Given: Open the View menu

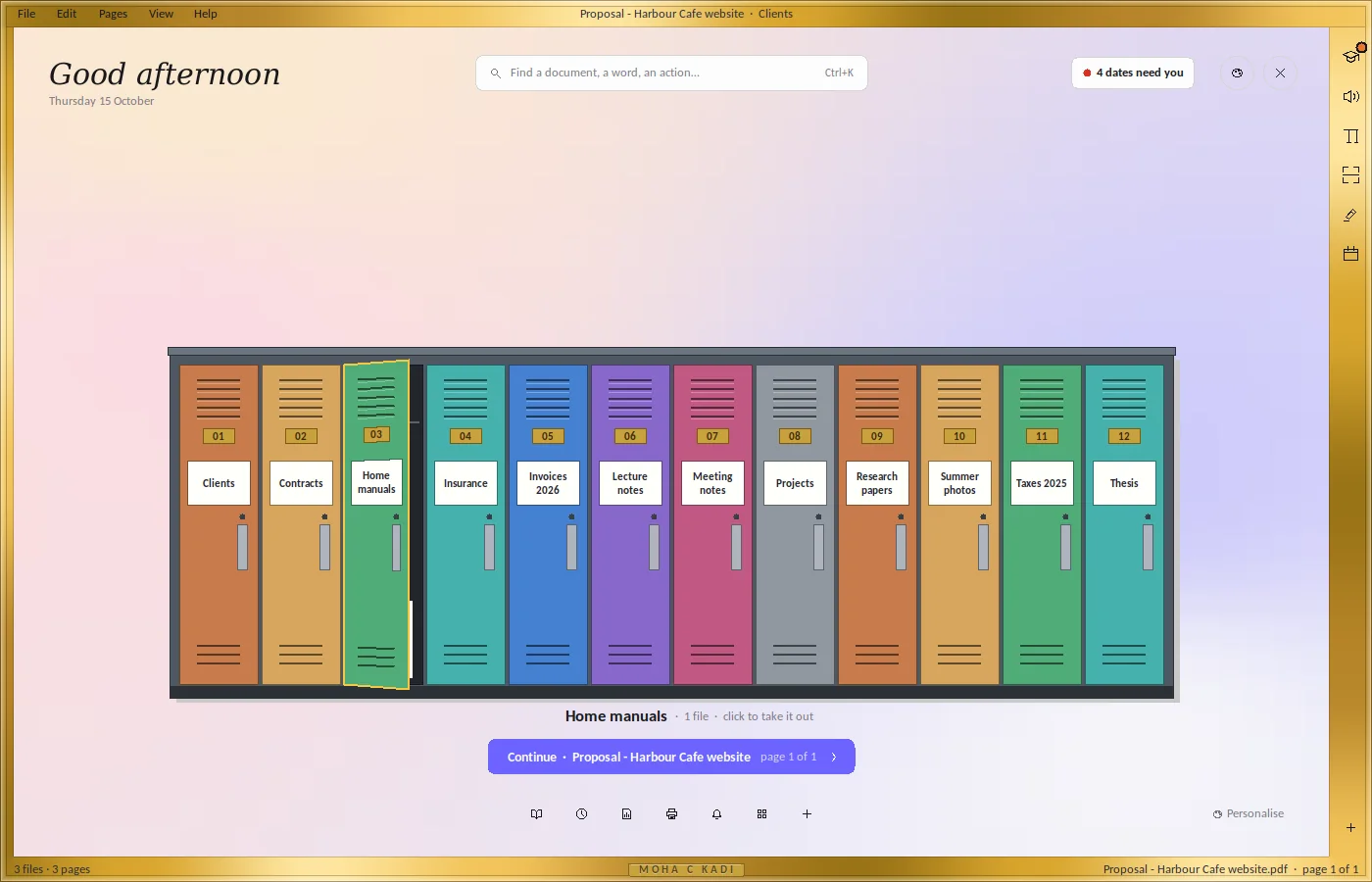Looking at the screenshot, I should (161, 14).
